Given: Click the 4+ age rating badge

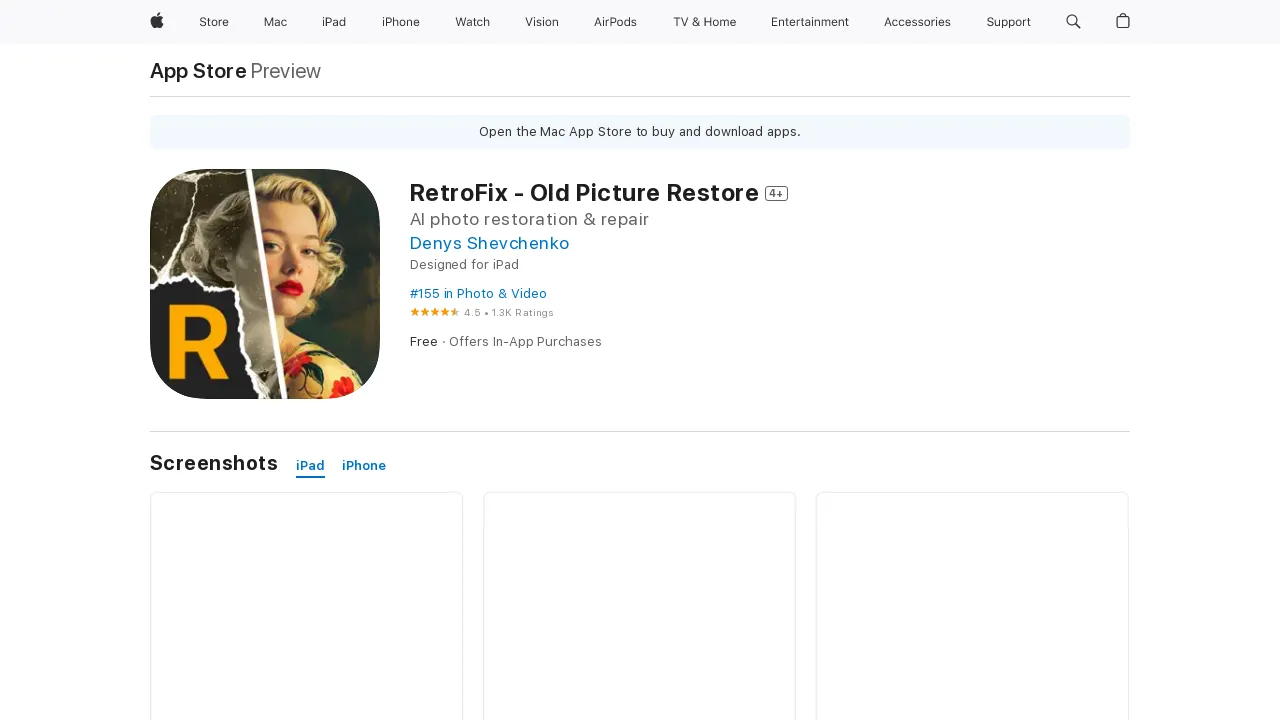Looking at the screenshot, I should [x=776, y=193].
